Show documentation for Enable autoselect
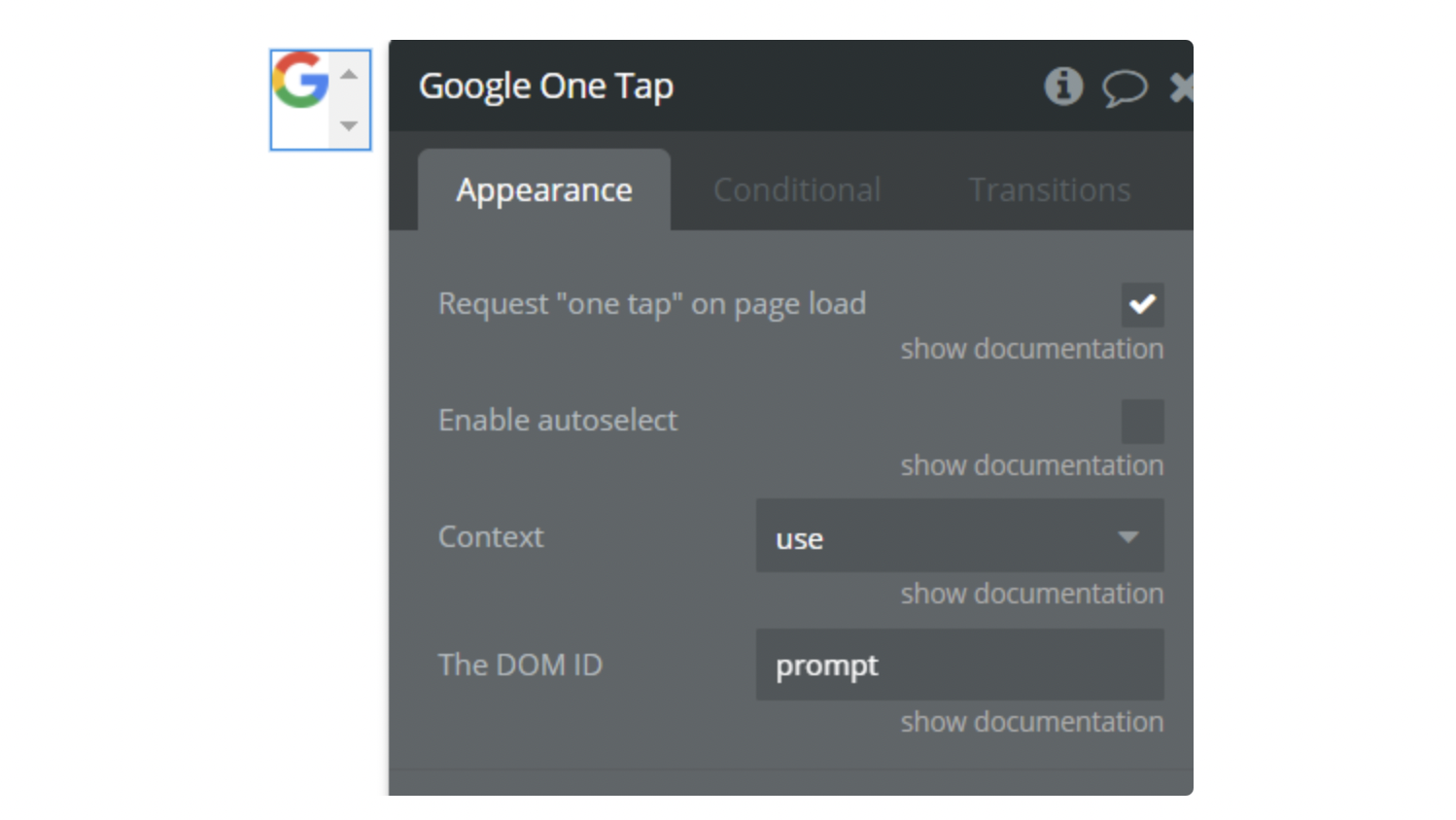The height and width of the screenshot is (820, 1456). pyautogui.click(x=1031, y=465)
